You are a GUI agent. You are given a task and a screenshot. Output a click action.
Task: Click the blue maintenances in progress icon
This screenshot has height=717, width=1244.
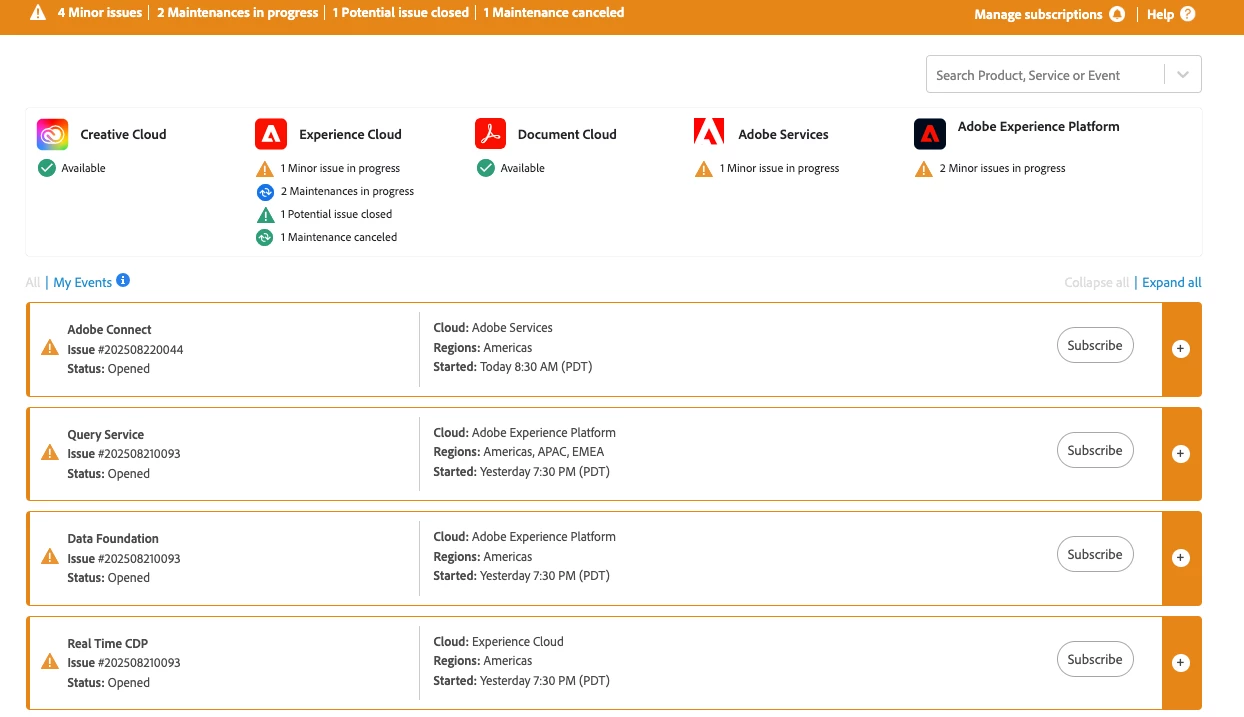(264, 191)
